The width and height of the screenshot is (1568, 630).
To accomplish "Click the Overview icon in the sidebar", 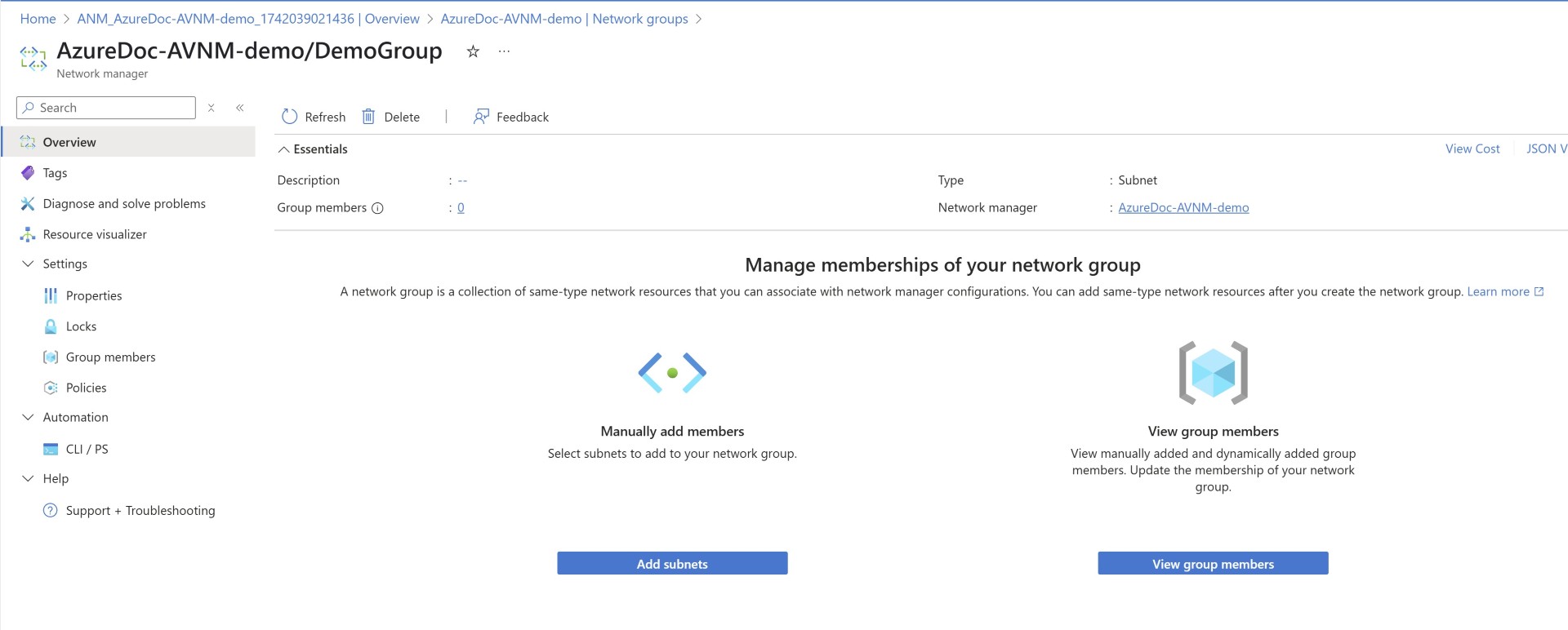I will click(x=28, y=142).
